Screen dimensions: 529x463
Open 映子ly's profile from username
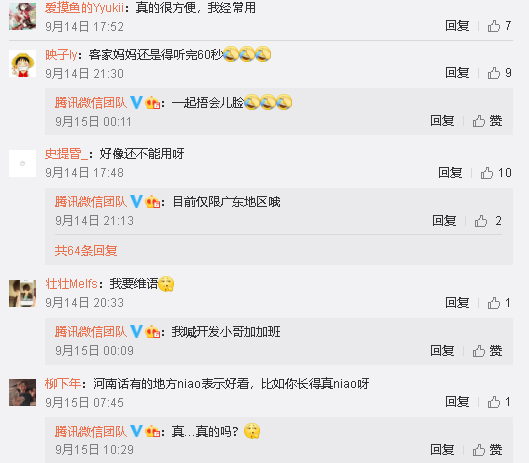pyautogui.click(x=61, y=55)
